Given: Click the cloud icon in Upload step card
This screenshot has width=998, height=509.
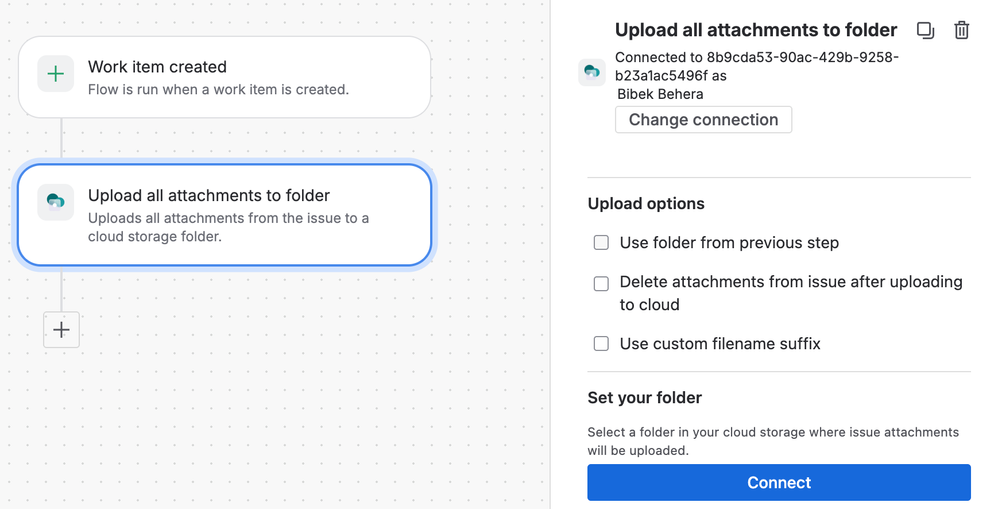Looking at the screenshot, I should pyautogui.click(x=55, y=202).
